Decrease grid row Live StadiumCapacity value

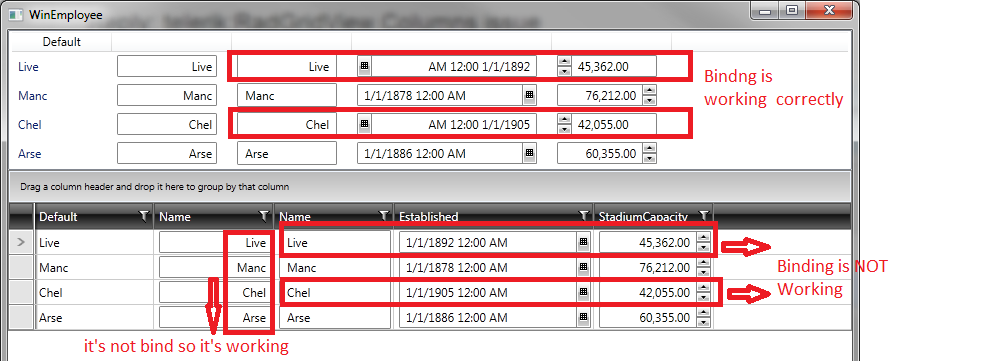click(x=704, y=247)
